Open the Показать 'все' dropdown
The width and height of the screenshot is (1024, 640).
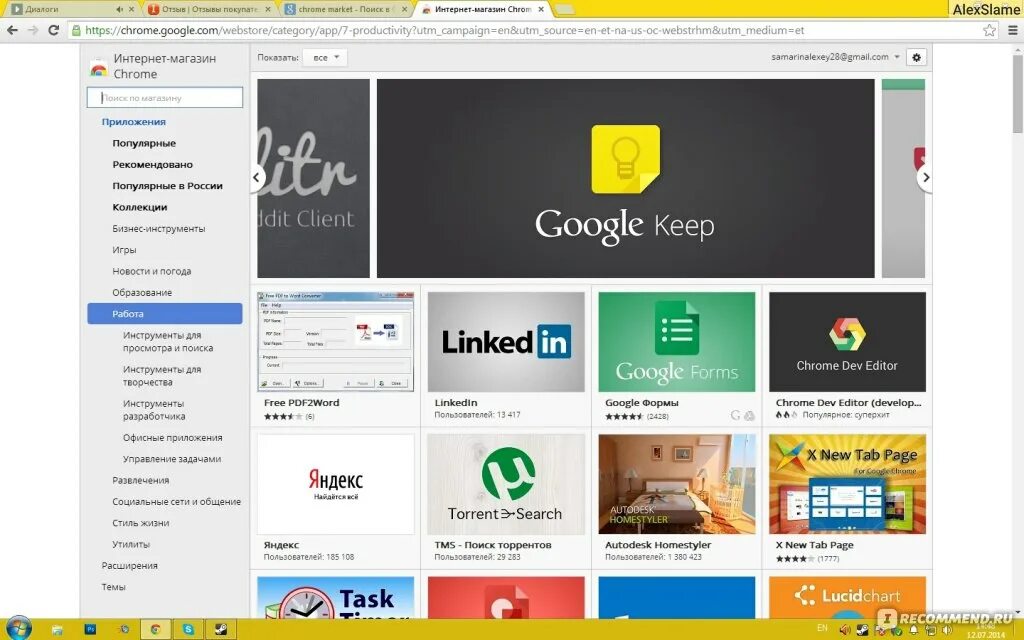pyautogui.click(x=325, y=57)
